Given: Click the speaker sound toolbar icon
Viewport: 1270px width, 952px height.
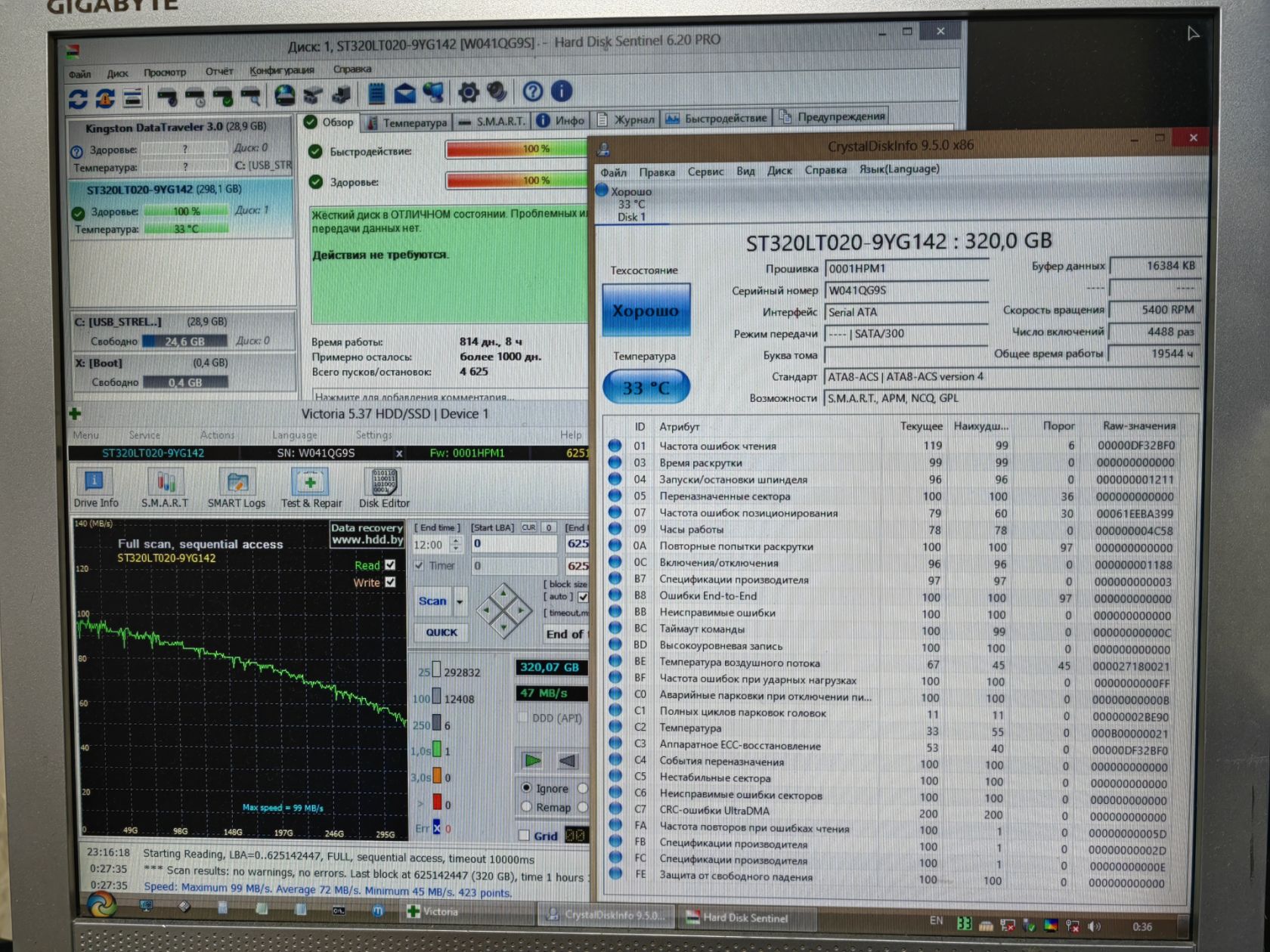Looking at the screenshot, I should [x=497, y=92].
